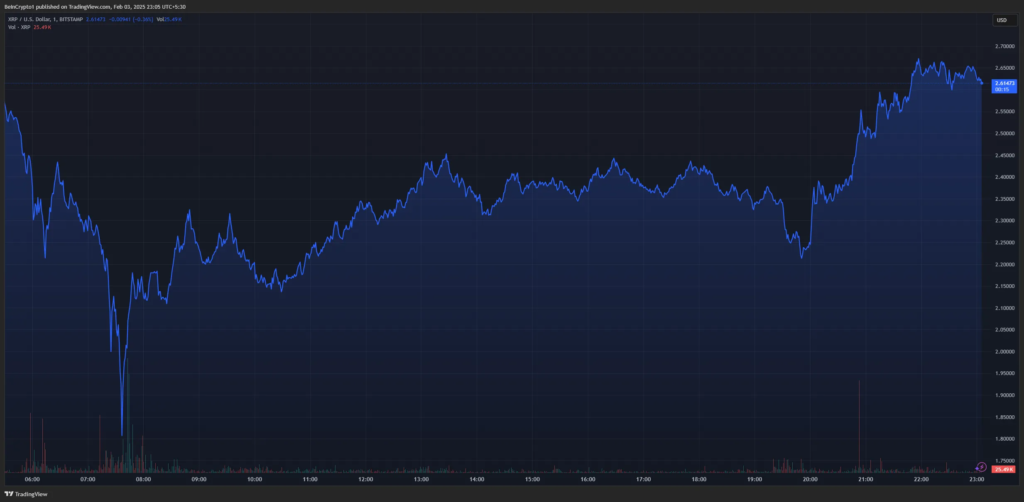This screenshot has height=502, width=1024.
Task: Click the red 25.49K volume axis label
Action: [1003, 469]
